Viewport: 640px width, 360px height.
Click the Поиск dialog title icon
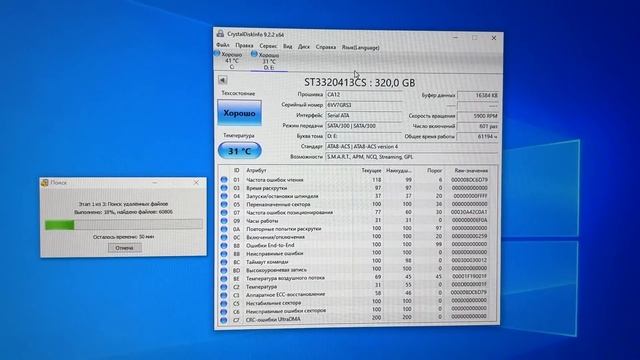tap(45, 183)
